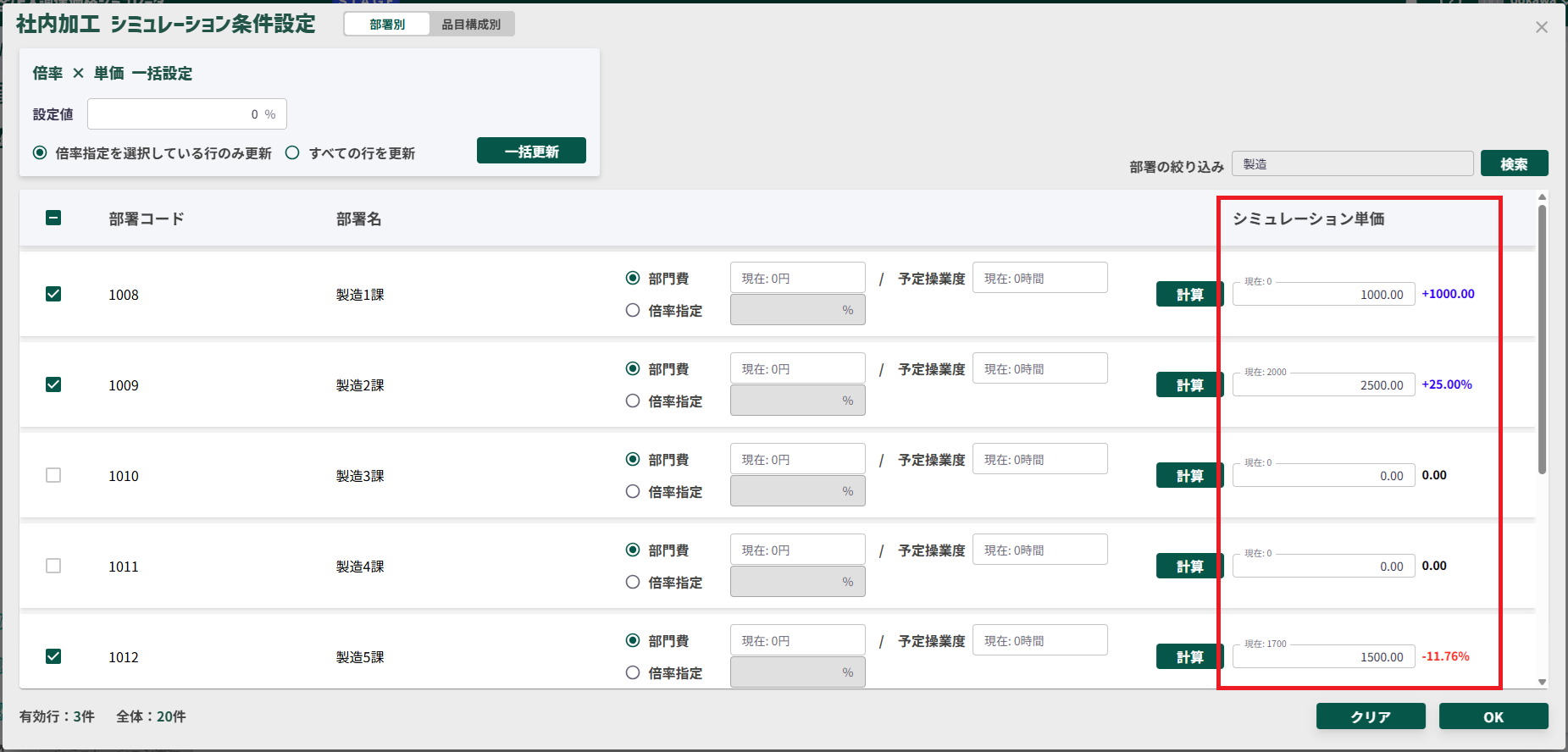Select すべての行を更新 radio option
Image resolution: width=1568 pixels, height=752 pixels.
(293, 153)
